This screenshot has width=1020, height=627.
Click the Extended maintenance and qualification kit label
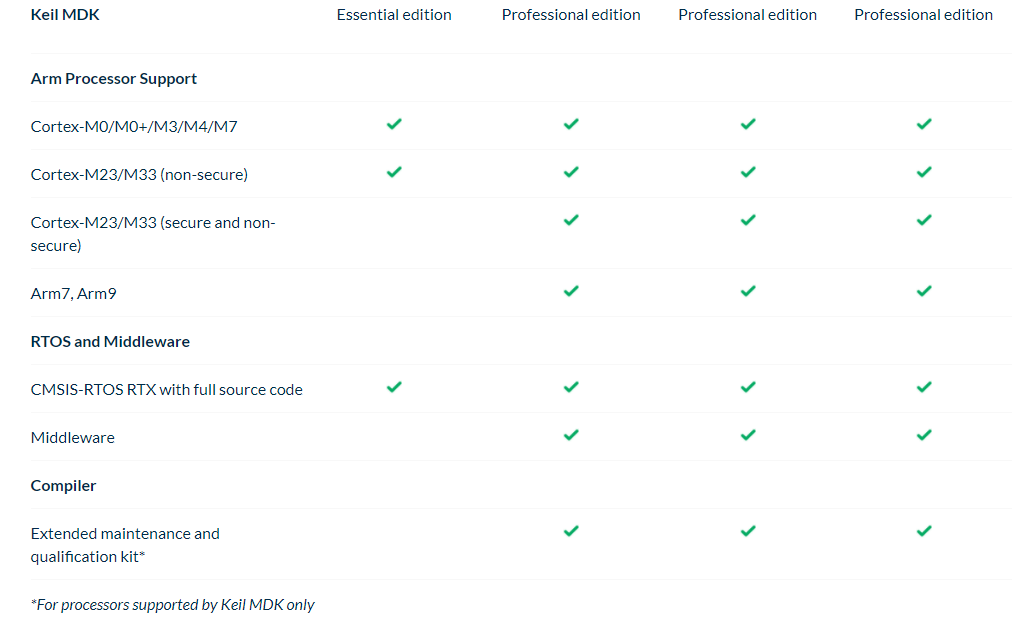(125, 545)
